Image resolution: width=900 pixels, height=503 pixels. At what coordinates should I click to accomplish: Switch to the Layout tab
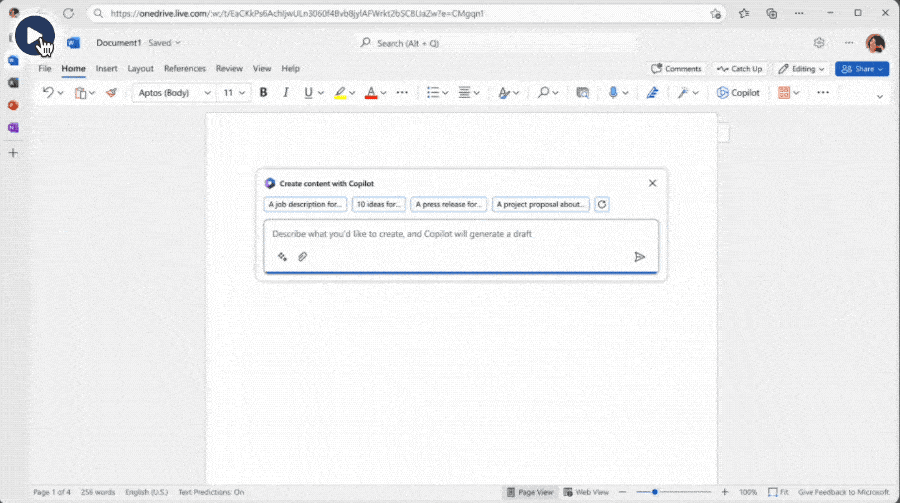point(140,69)
